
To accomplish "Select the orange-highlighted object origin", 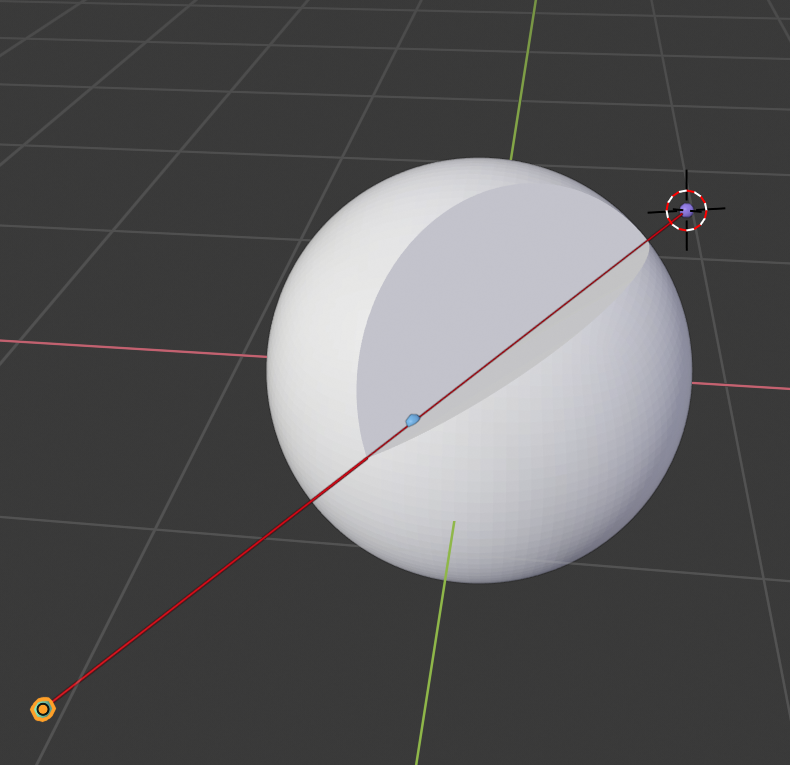I will (43, 709).
